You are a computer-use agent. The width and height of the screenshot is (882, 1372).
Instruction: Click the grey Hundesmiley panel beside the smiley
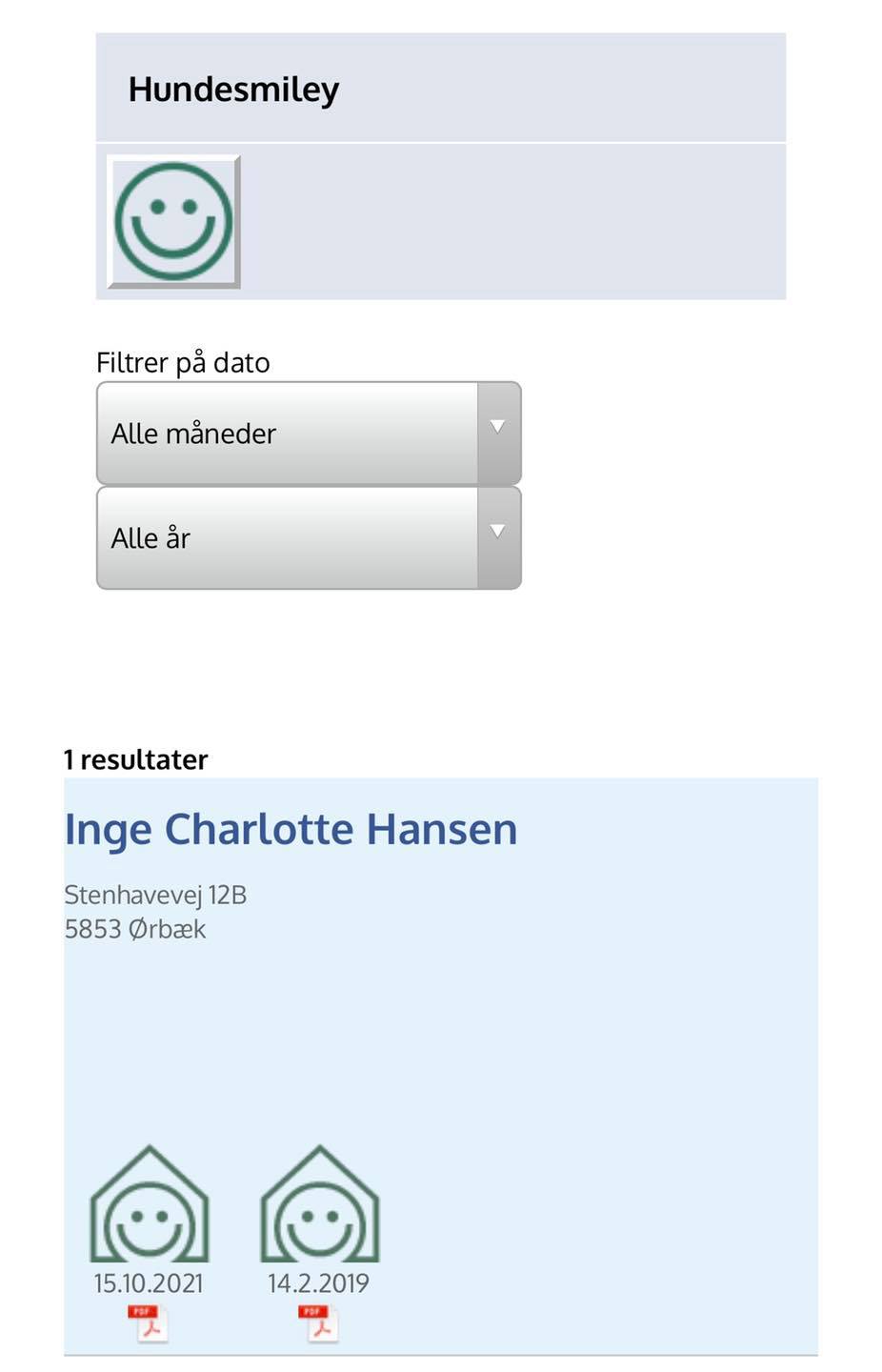pos(514,222)
